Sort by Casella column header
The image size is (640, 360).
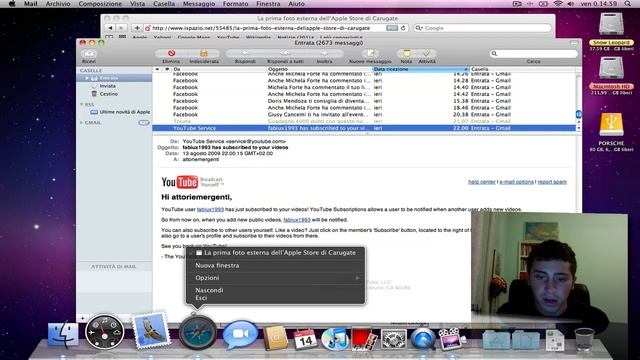[x=522, y=69]
